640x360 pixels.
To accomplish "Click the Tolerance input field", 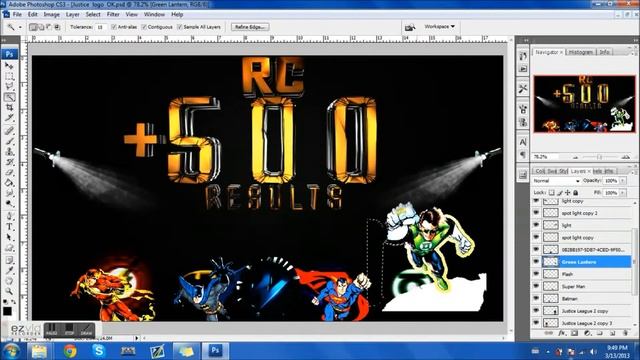I will (x=100, y=27).
